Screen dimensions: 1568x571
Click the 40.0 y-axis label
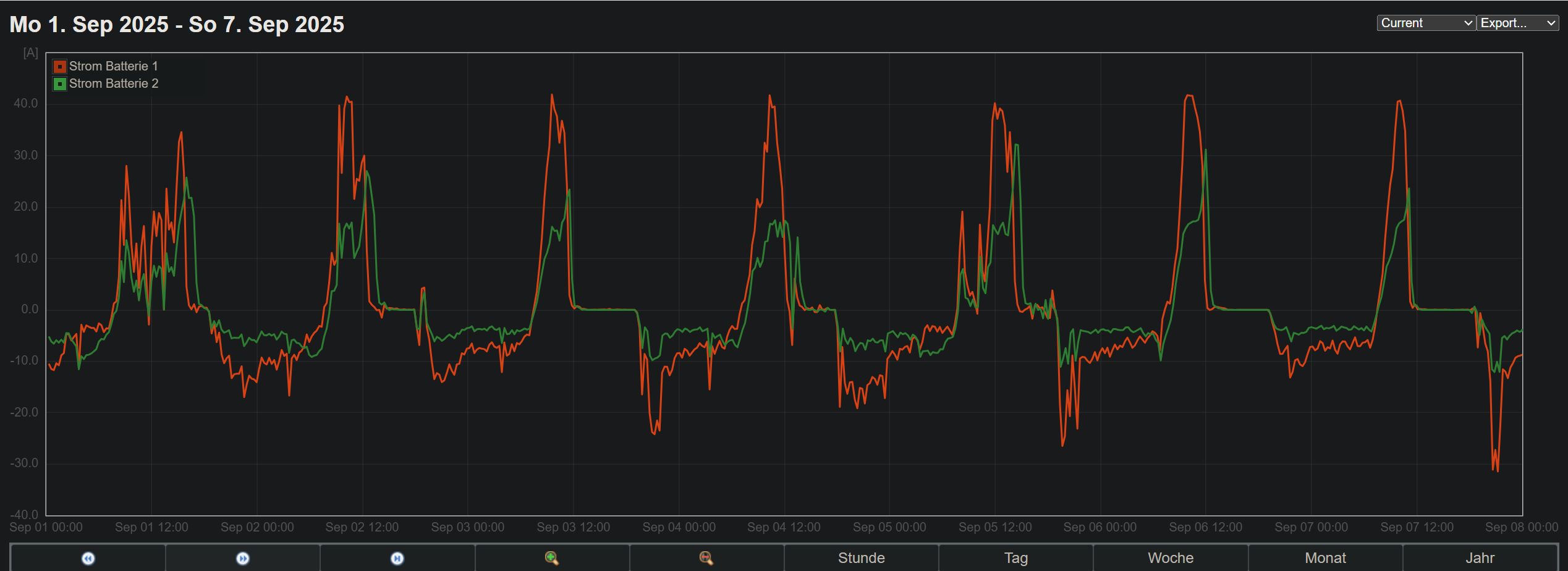click(26, 103)
